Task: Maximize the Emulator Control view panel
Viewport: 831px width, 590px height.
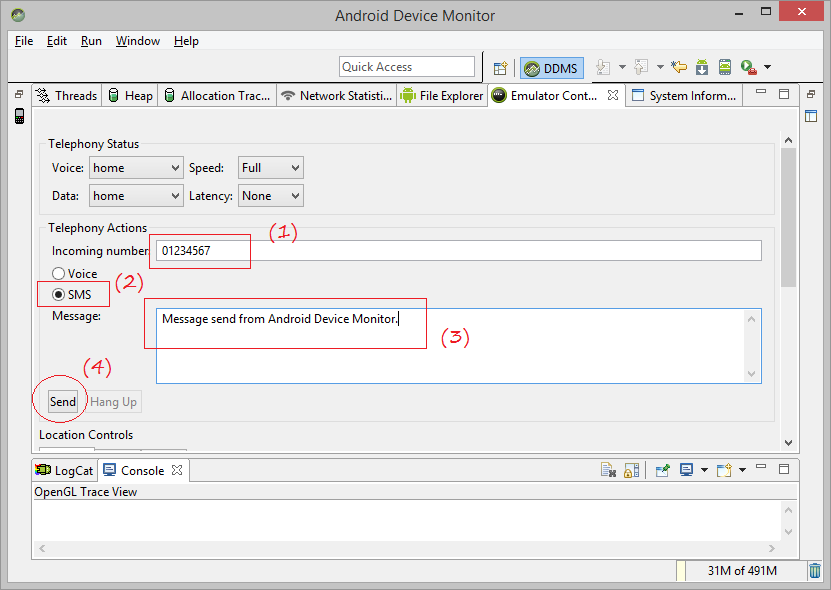Action: click(x=784, y=94)
